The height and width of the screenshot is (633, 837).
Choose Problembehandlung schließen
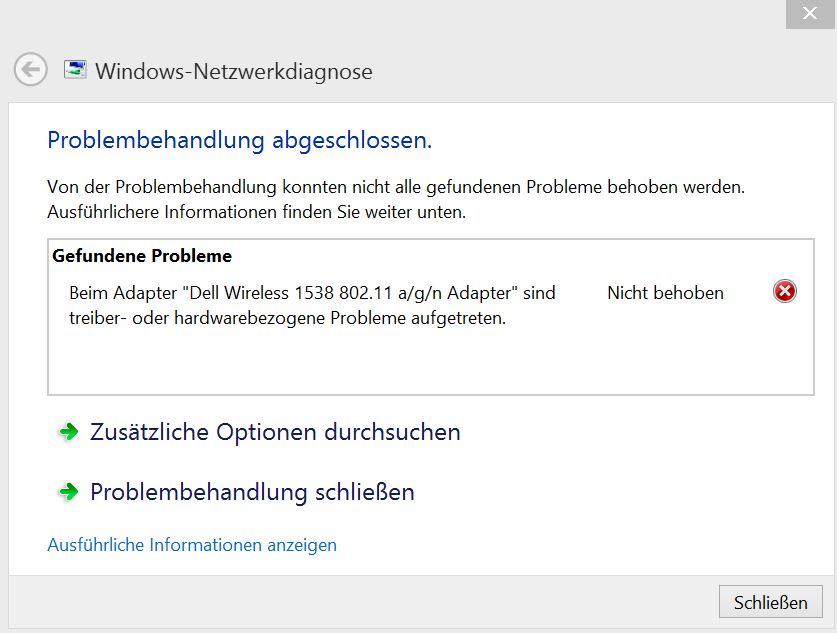coord(252,492)
